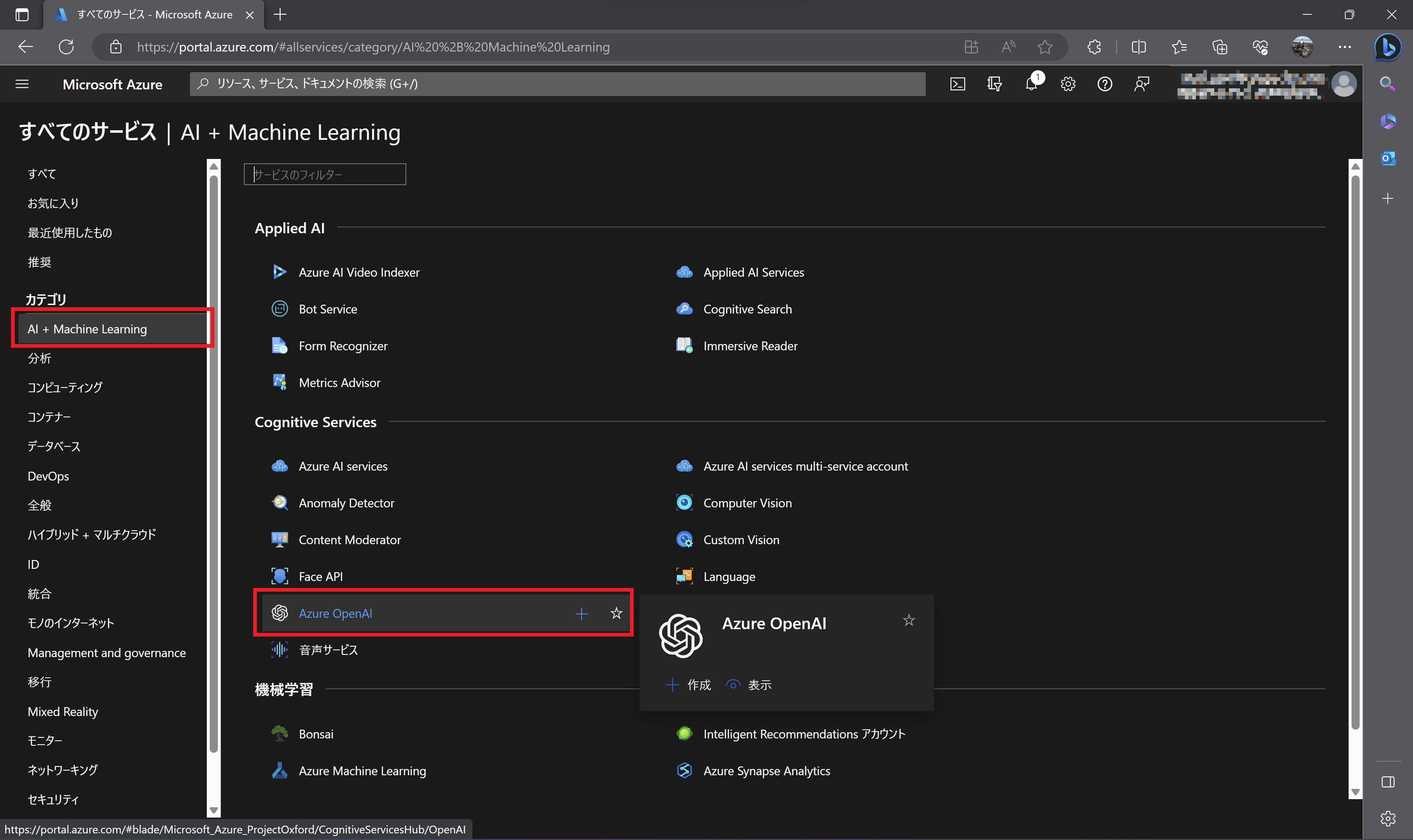Add this page to browser favorites star
This screenshot has width=1413, height=840.
pos(1045,47)
